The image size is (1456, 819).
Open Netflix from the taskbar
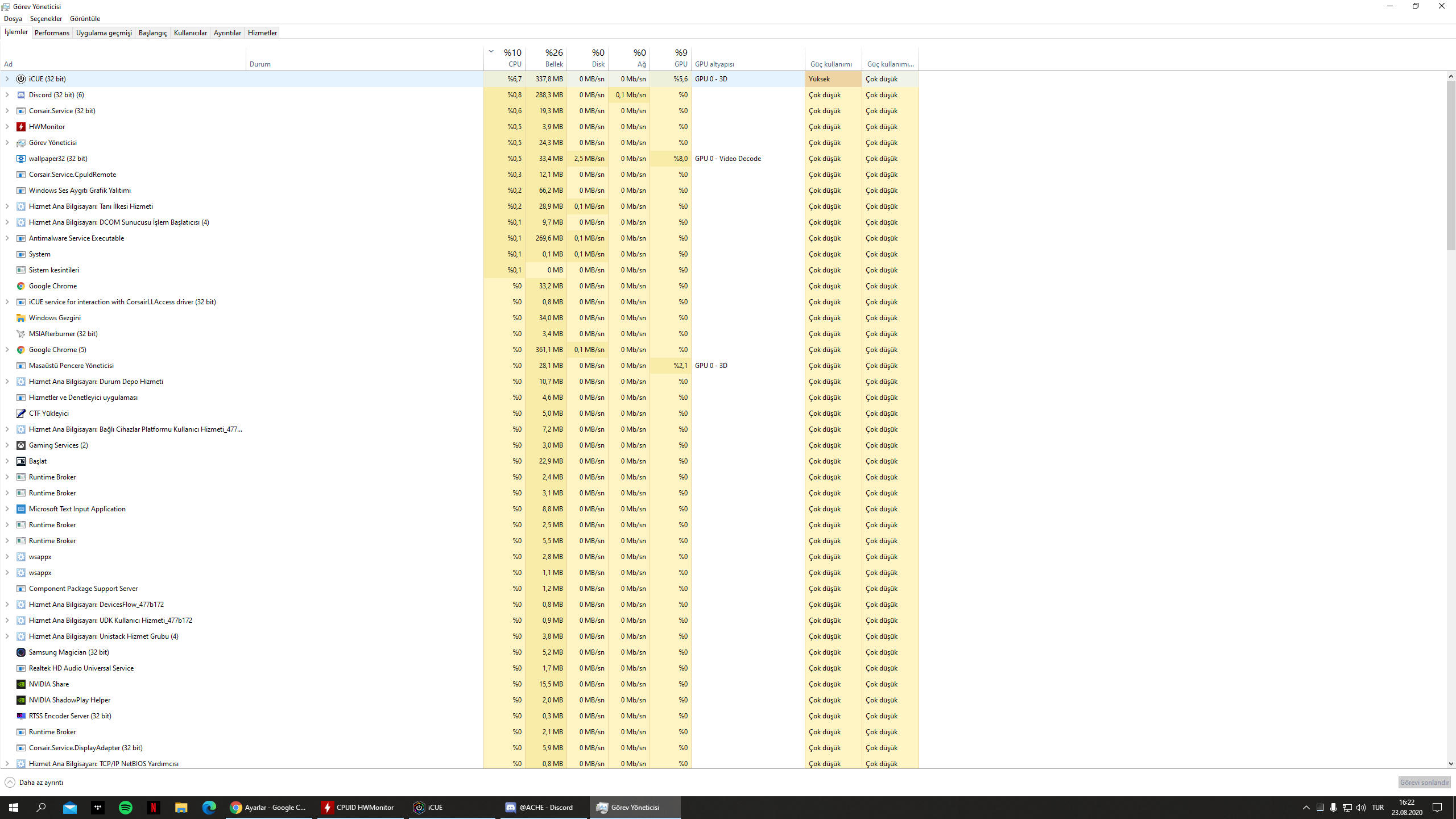point(153,807)
